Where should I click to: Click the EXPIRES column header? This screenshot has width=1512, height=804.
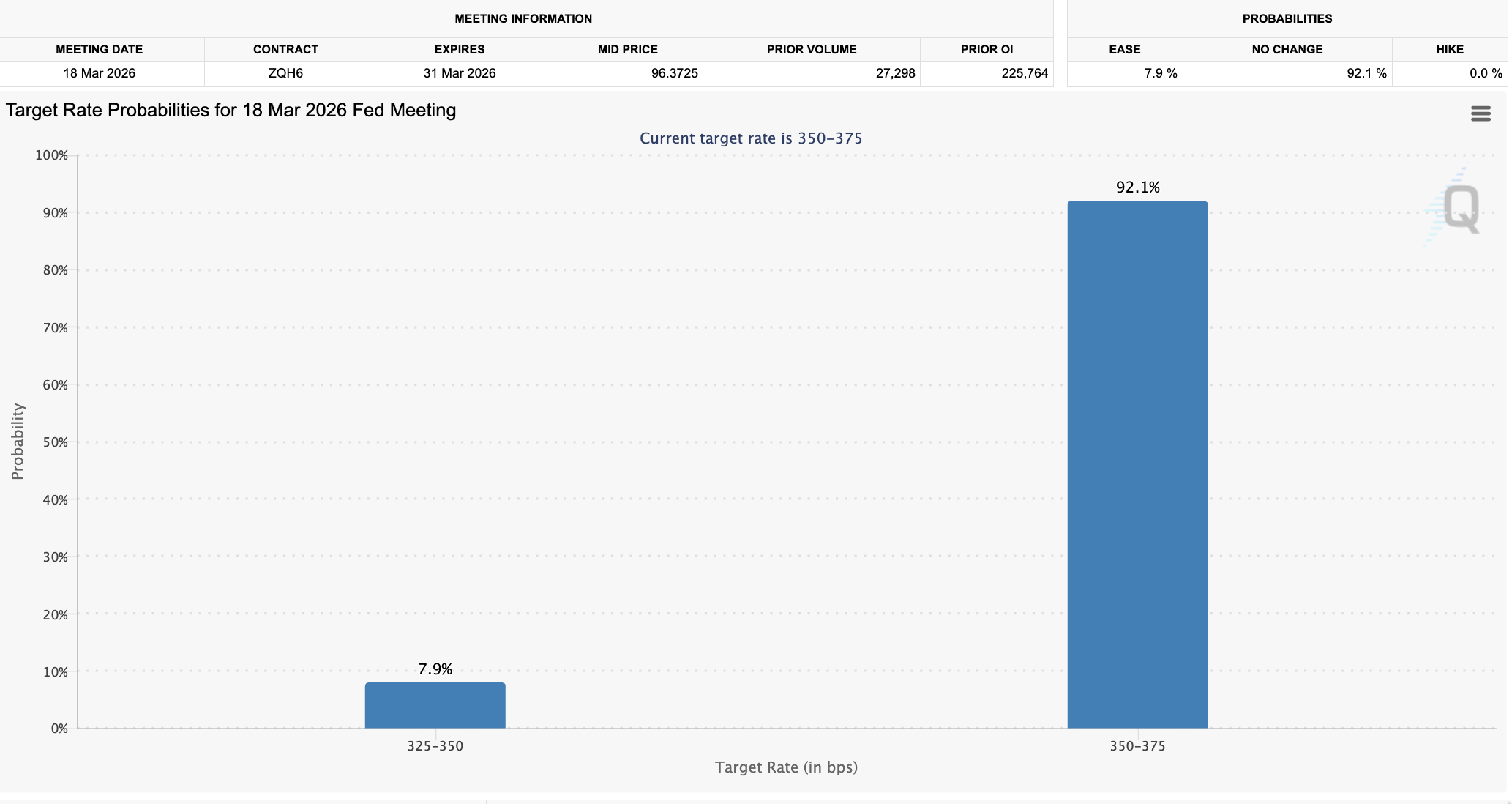459,49
